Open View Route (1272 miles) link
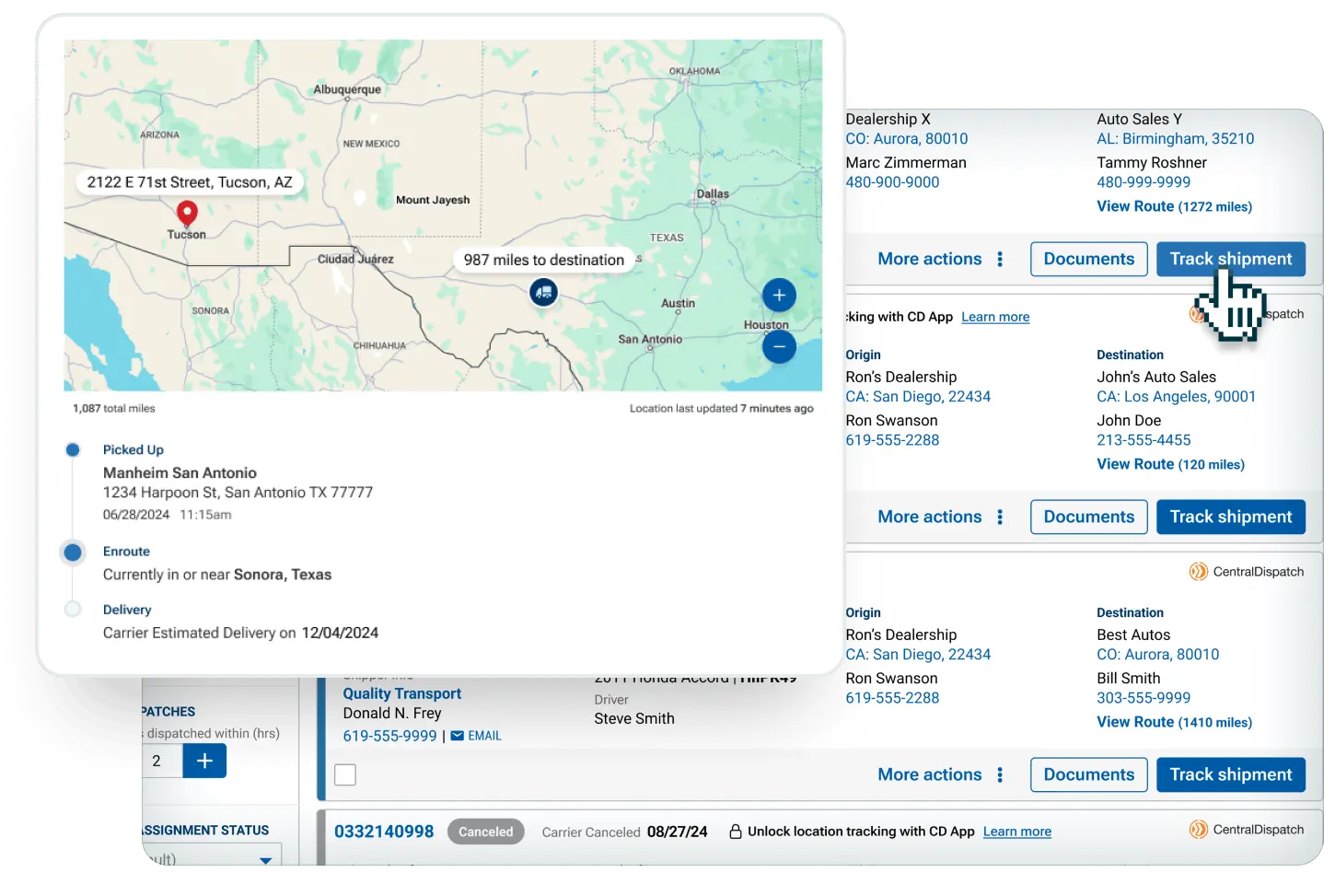Image resolution: width=1335 pixels, height=896 pixels. tap(1174, 207)
